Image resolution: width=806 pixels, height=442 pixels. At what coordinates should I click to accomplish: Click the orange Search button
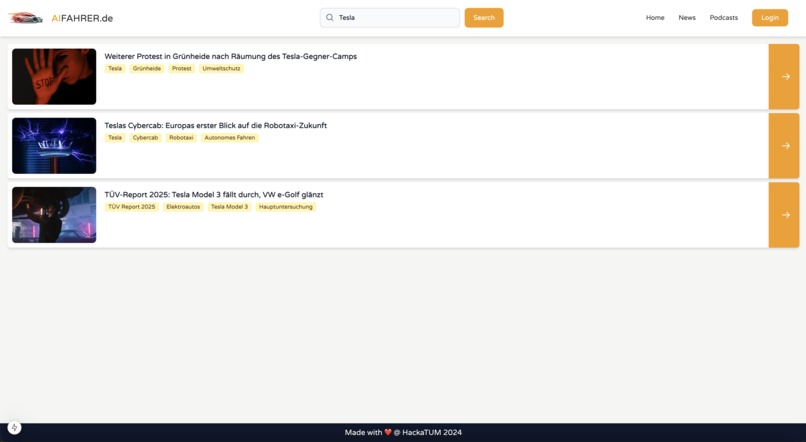[484, 17]
